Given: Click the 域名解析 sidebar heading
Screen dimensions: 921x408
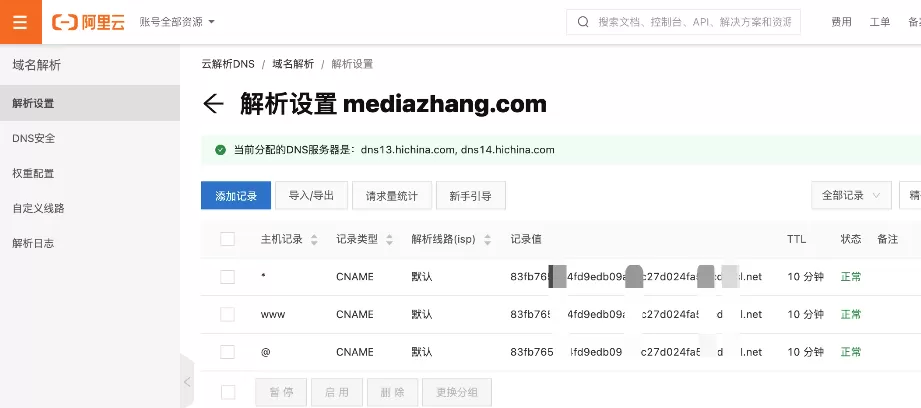Looking at the screenshot, I should pos(36,65).
